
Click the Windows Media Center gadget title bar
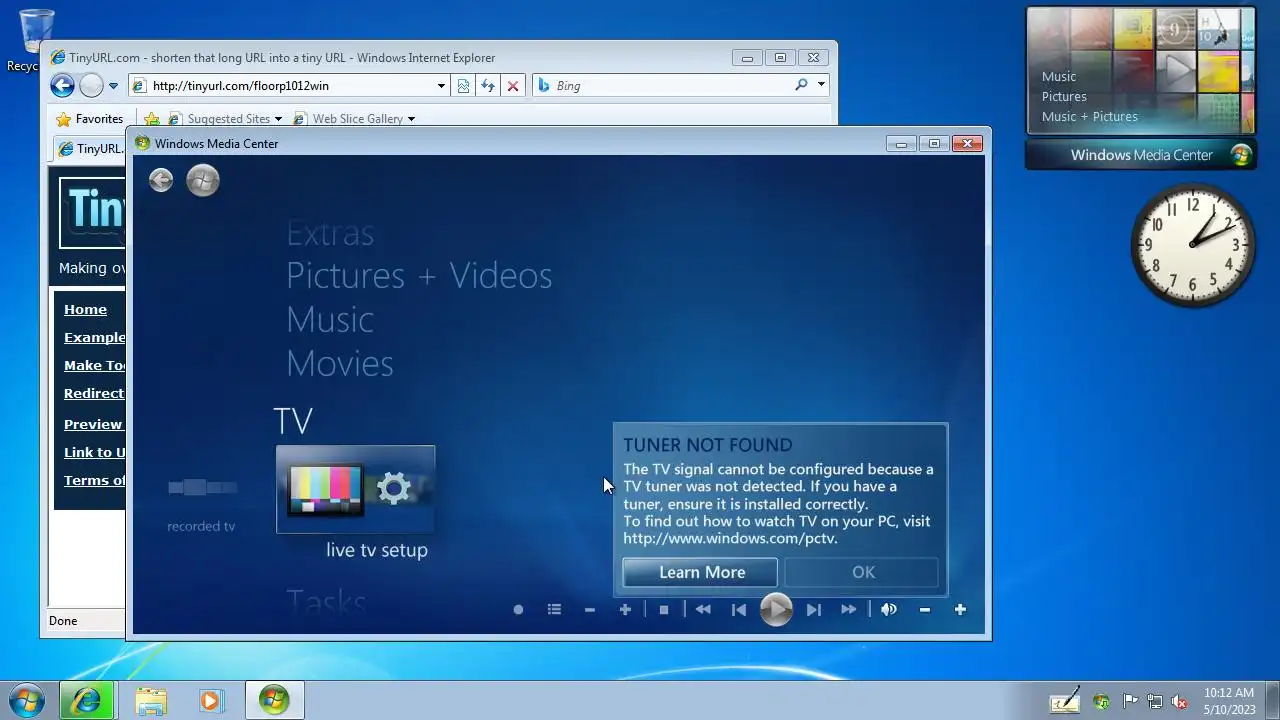pyautogui.click(x=1141, y=155)
